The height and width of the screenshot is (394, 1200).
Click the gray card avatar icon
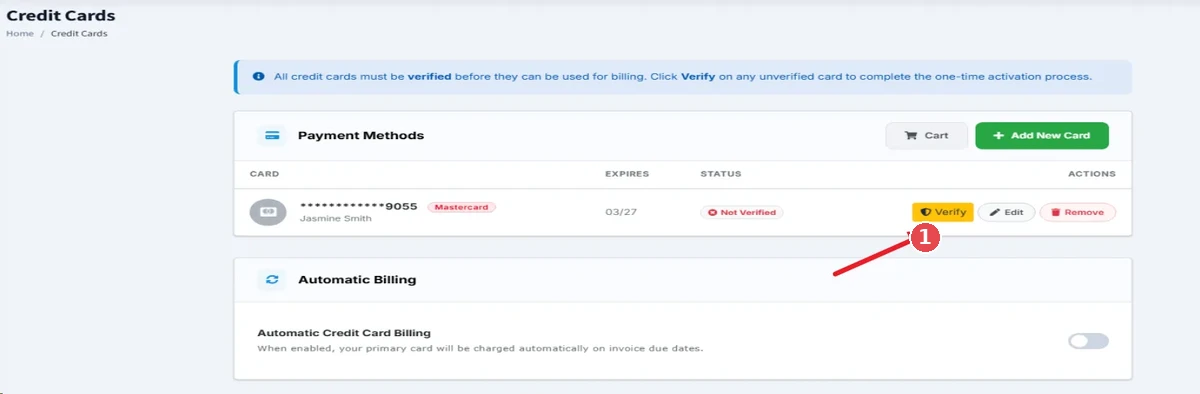[x=268, y=212]
